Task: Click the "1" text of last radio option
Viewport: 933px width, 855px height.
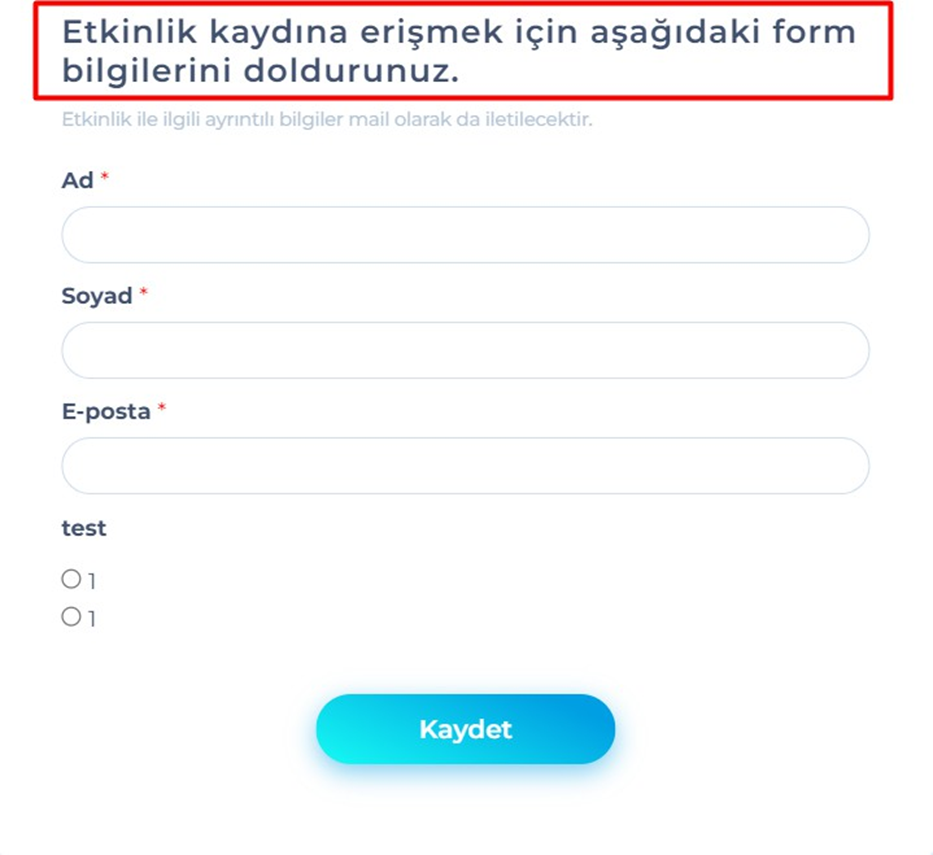Action: point(91,619)
